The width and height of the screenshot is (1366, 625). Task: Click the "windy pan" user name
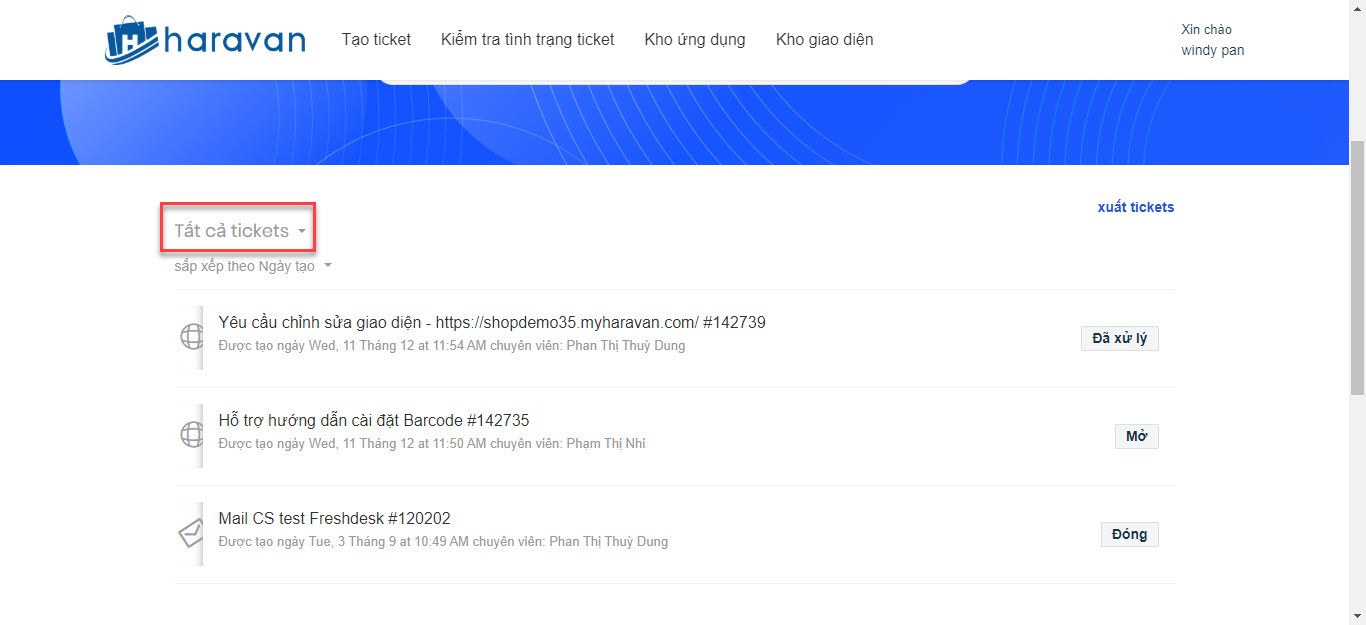point(1212,50)
